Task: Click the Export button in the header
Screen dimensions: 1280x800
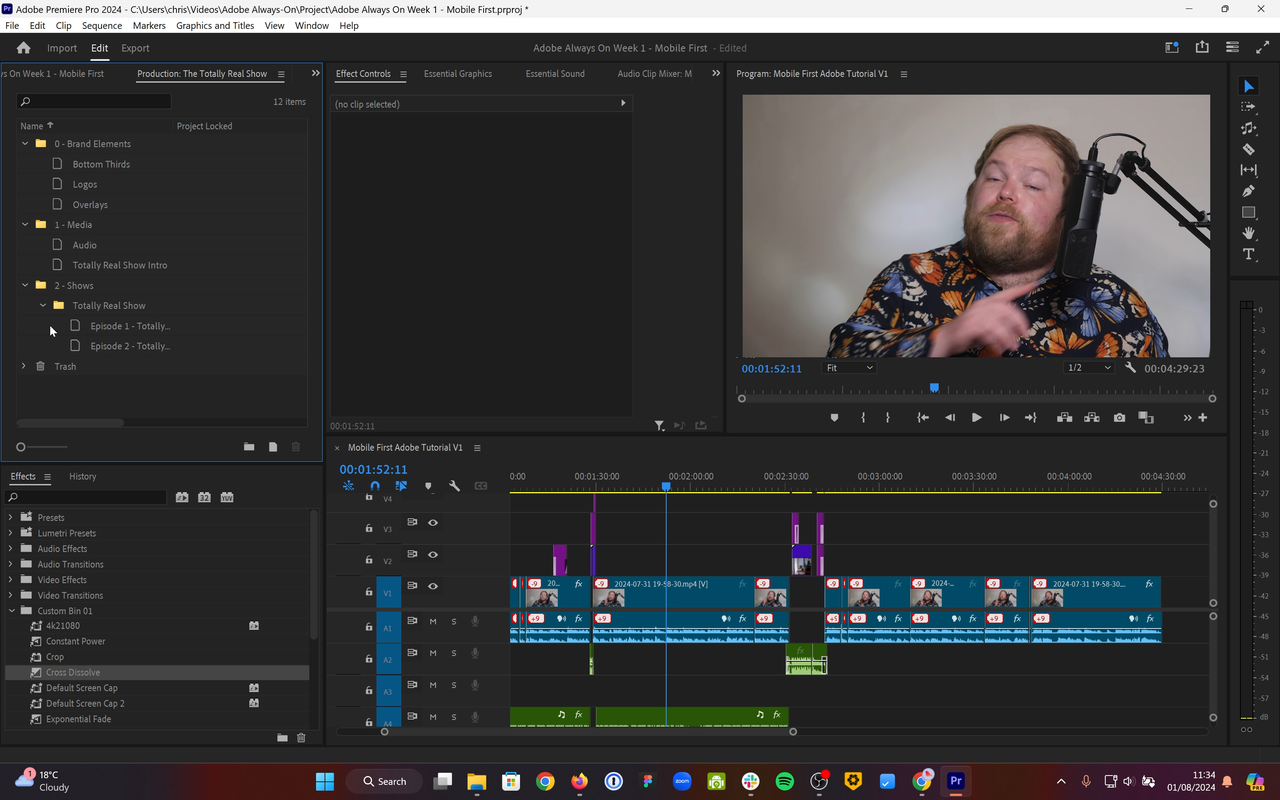Action: tap(135, 47)
